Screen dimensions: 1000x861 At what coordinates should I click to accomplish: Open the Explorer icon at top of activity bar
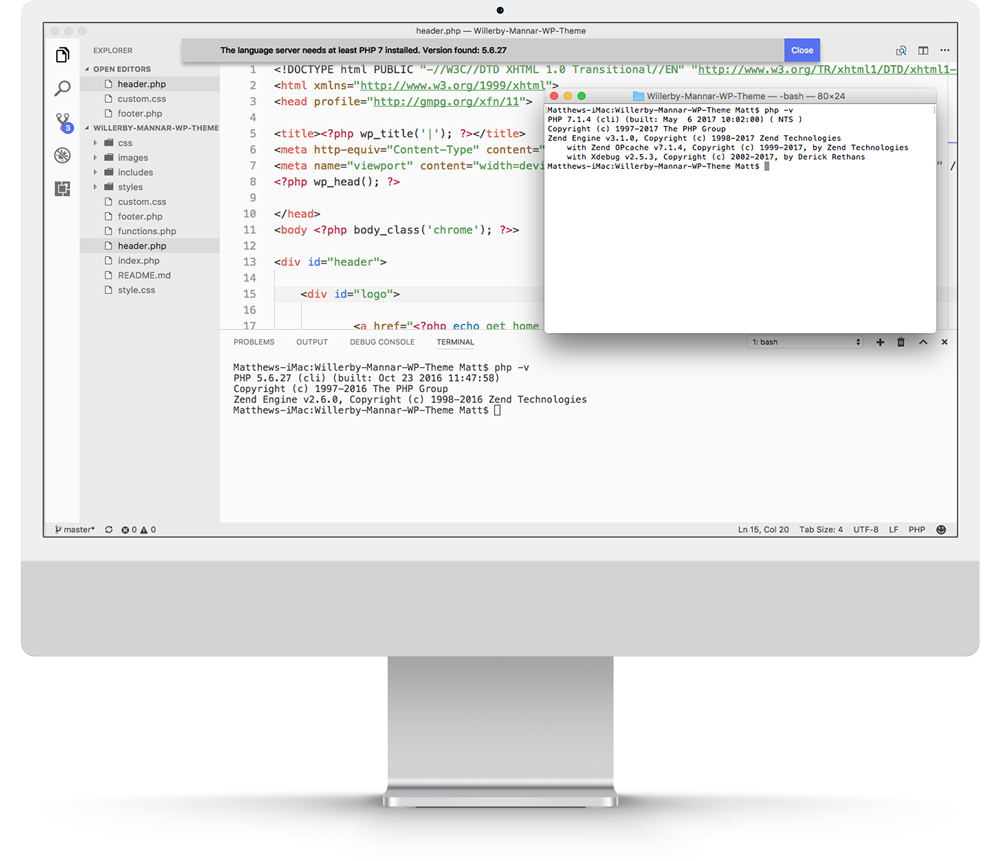62,55
